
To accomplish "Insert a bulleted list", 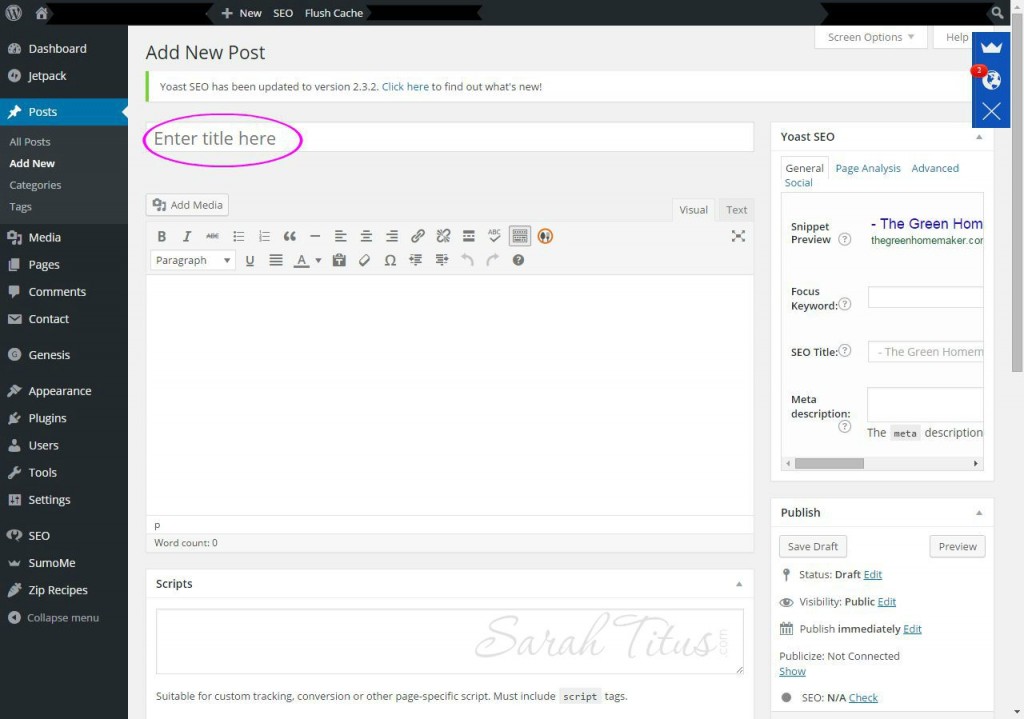I will click(x=237, y=236).
